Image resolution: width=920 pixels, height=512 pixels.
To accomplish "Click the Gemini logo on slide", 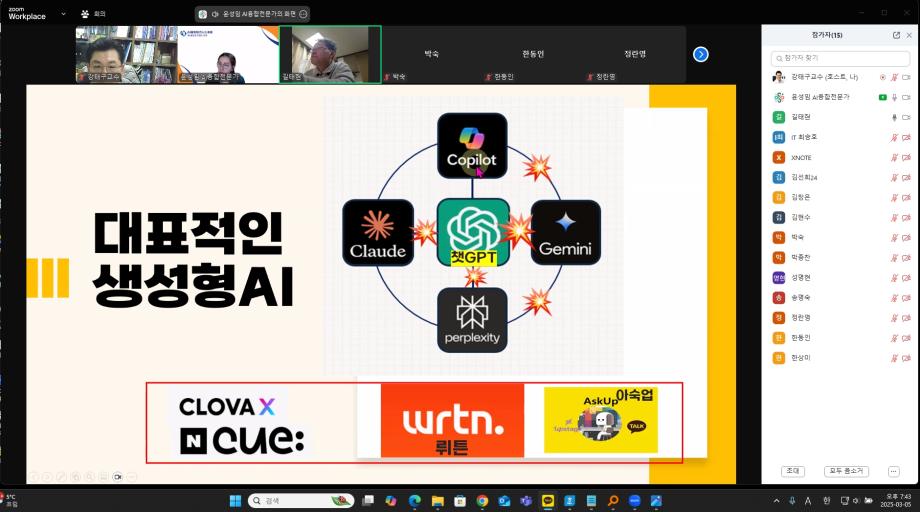I will pyautogui.click(x=566, y=232).
